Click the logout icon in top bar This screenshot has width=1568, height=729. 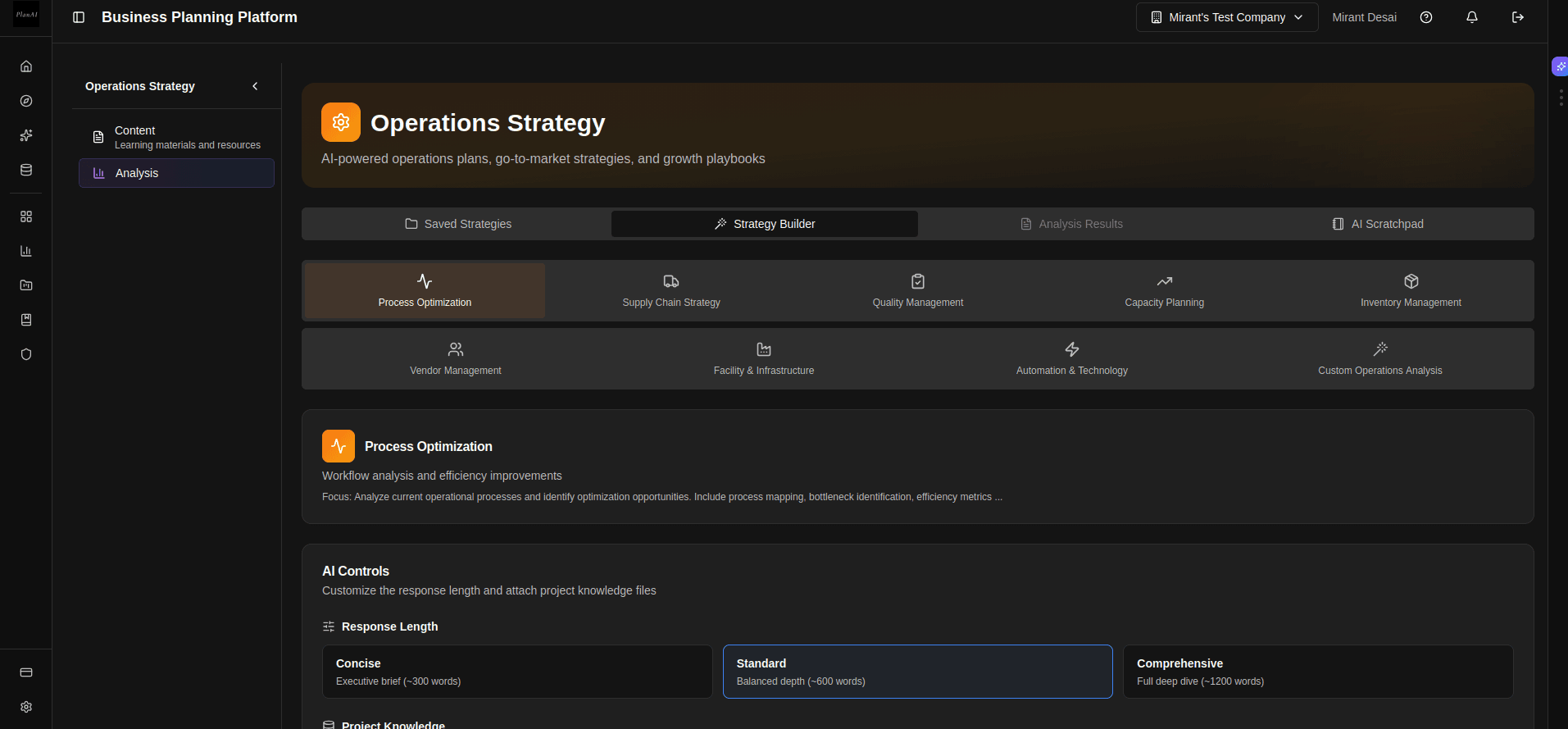pyautogui.click(x=1518, y=17)
